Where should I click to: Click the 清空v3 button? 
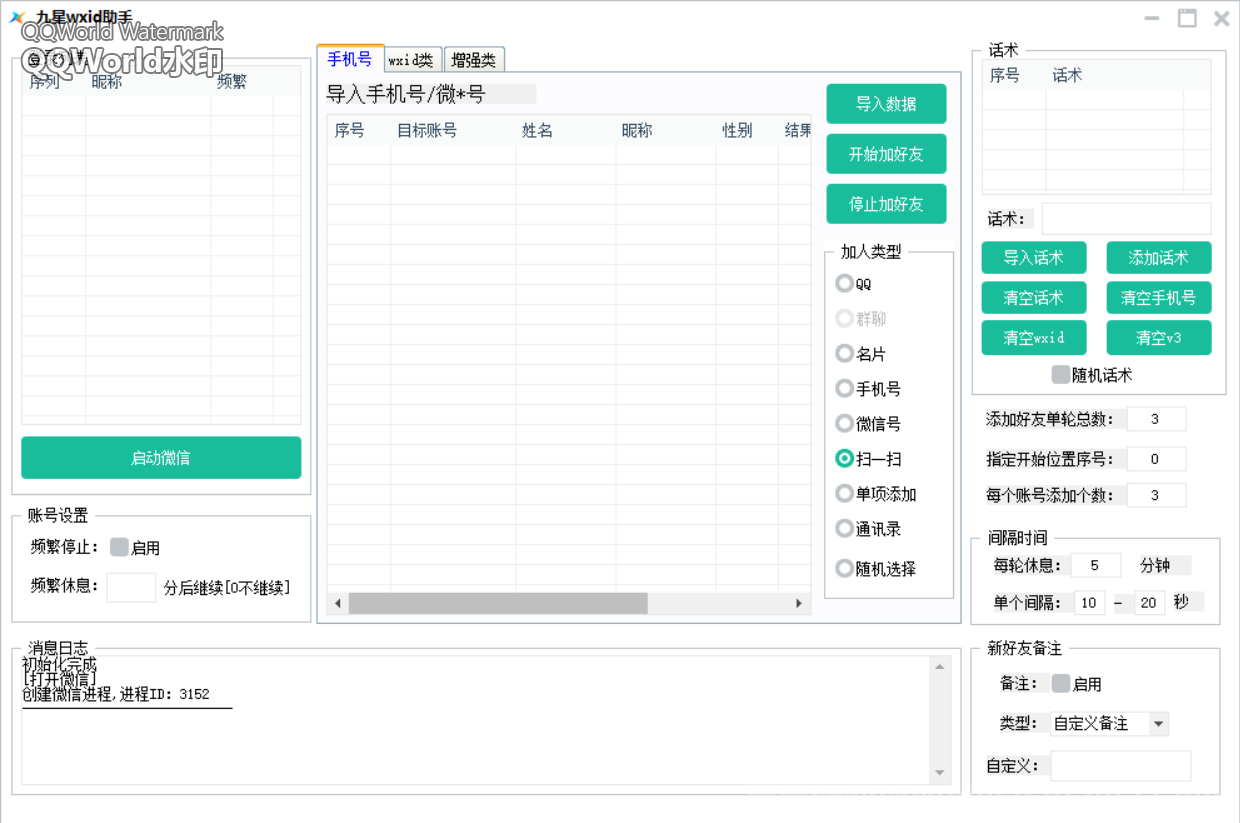[1159, 338]
